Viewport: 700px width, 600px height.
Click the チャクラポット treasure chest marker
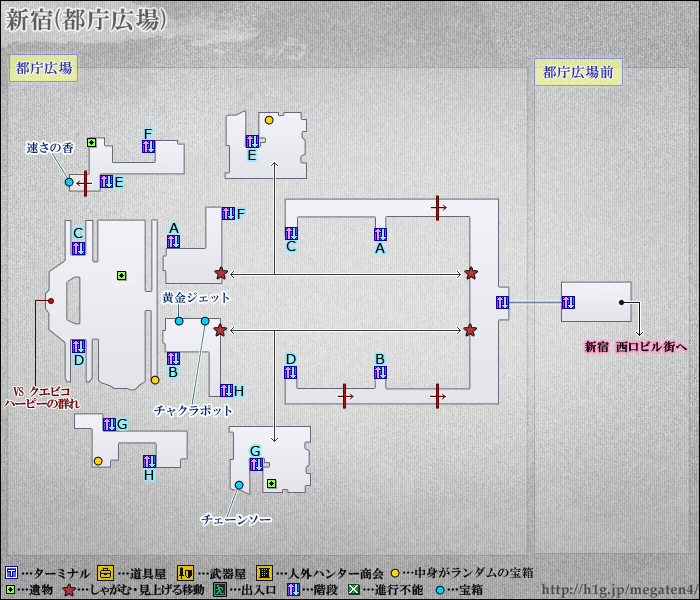pyautogui.click(x=205, y=321)
